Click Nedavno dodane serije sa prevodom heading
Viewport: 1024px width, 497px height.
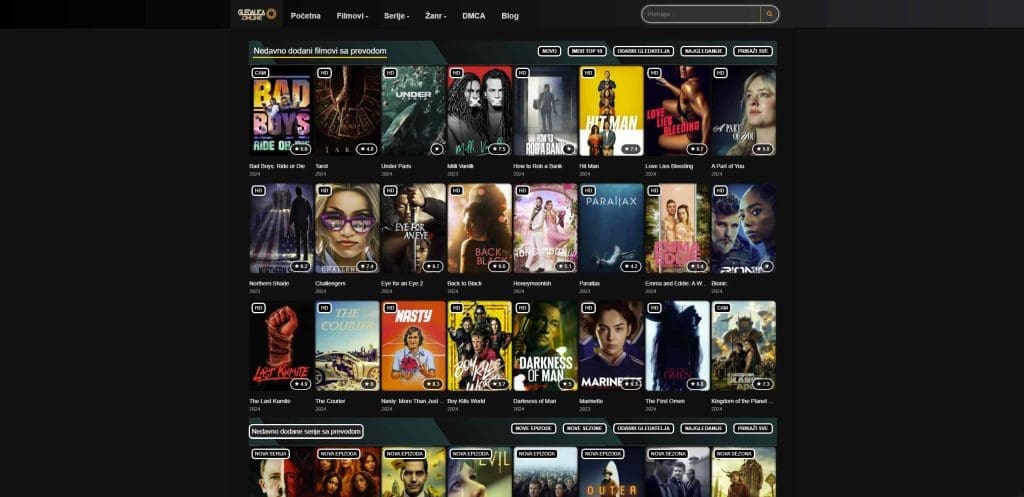pos(306,432)
